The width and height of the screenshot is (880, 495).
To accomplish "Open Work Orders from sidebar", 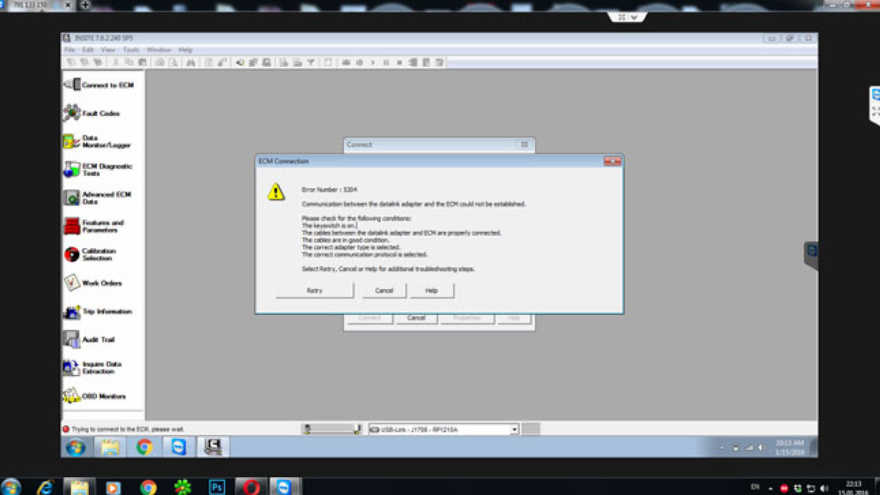I will (x=100, y=283).
